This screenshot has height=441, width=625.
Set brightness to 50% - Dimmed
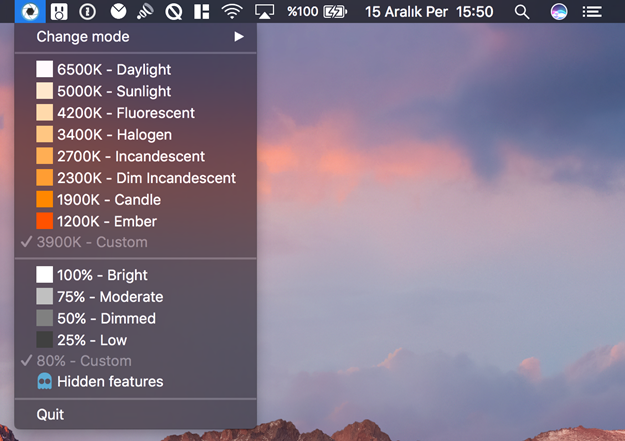click(x=106, y=318)
